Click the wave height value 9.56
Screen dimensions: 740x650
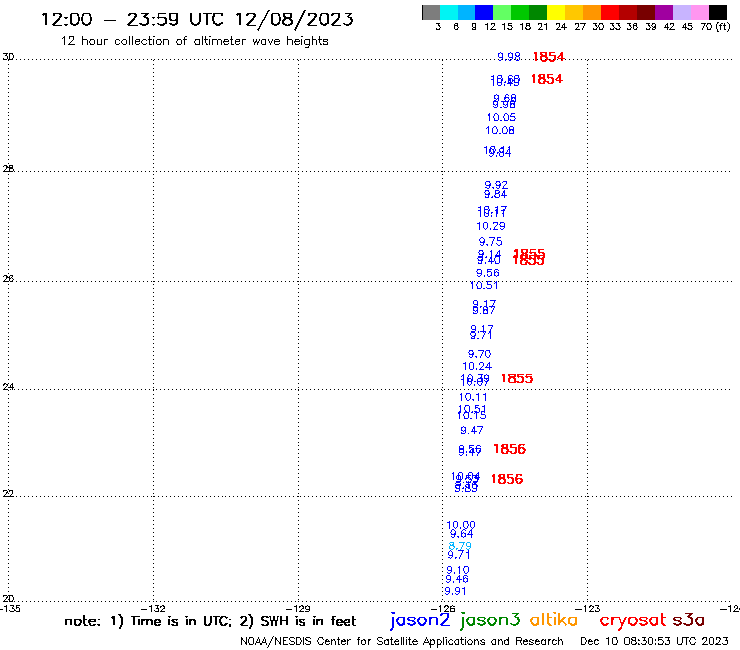pos(488,273)
